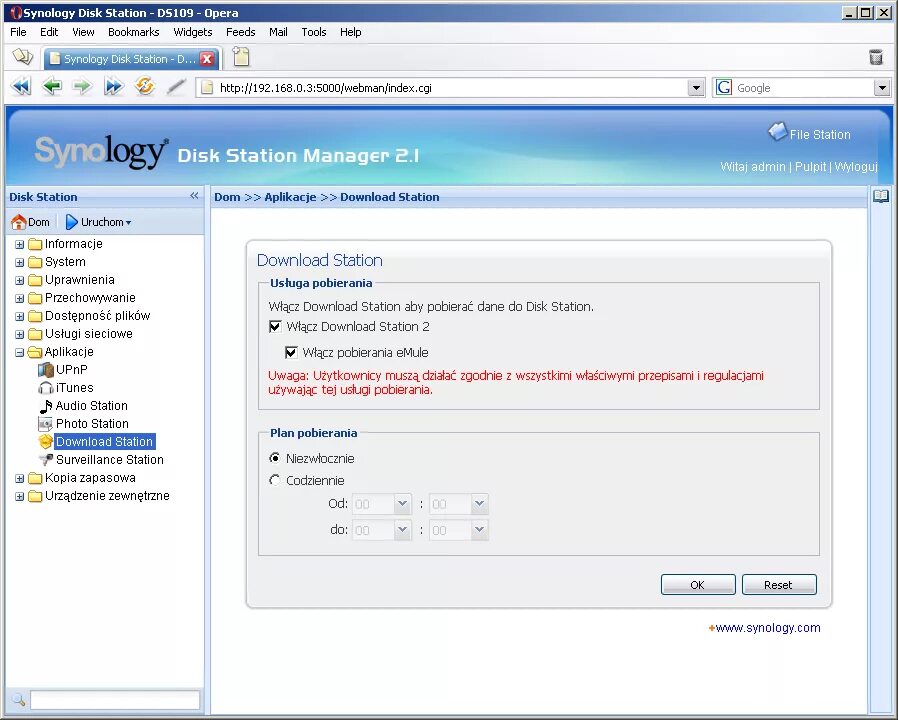Image resolution: width=898 pixels, height=720 pixels.
Task: Click the Synology logo
Action: pos(101,152)
